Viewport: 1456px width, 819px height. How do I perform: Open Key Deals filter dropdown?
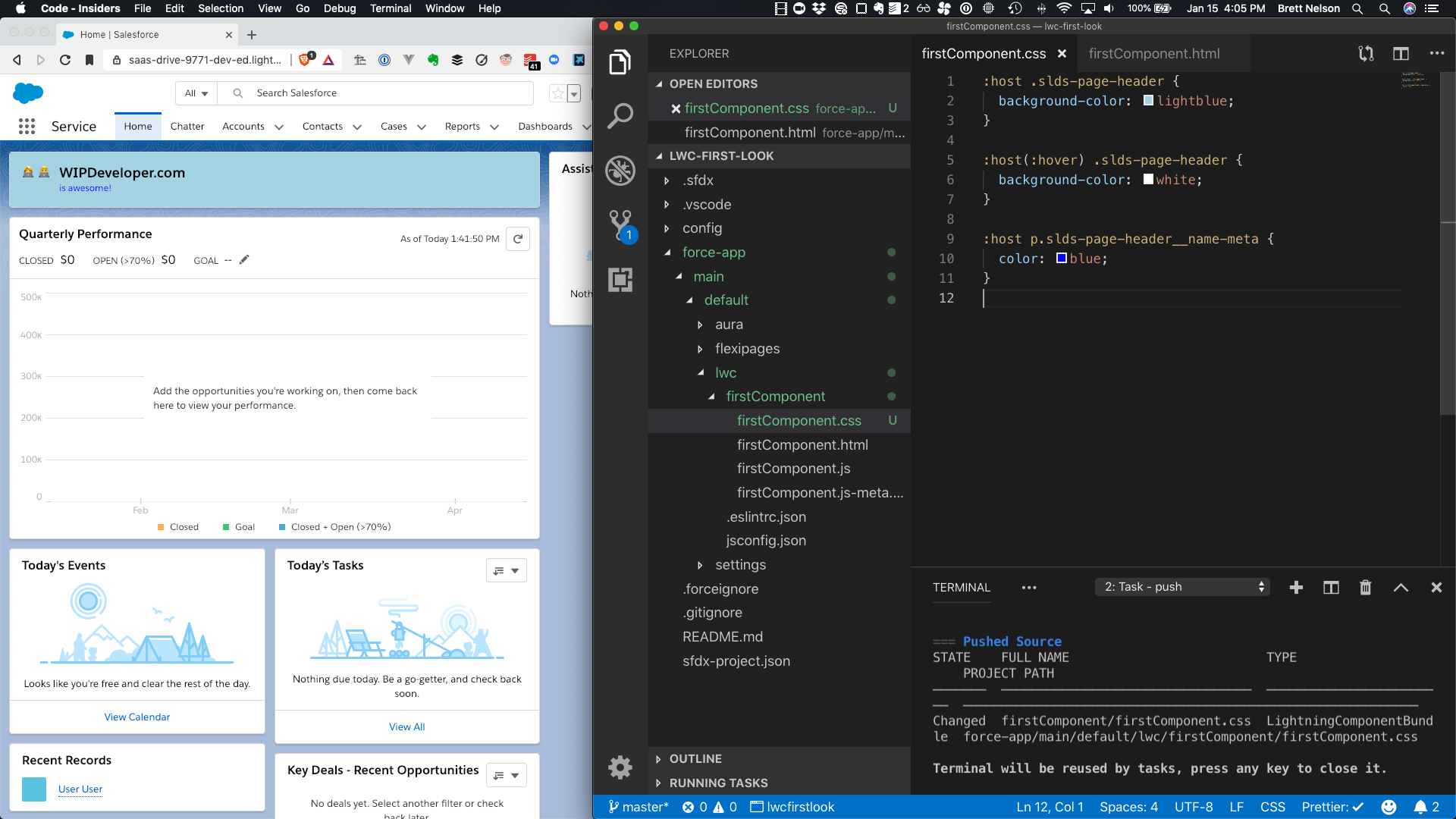[x=507, y=776]
